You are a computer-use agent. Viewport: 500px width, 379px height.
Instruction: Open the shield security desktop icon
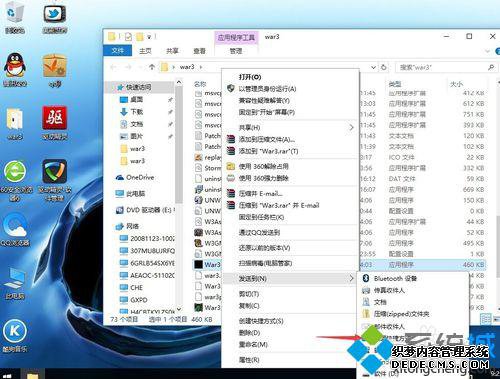click(x=55, y=180)
